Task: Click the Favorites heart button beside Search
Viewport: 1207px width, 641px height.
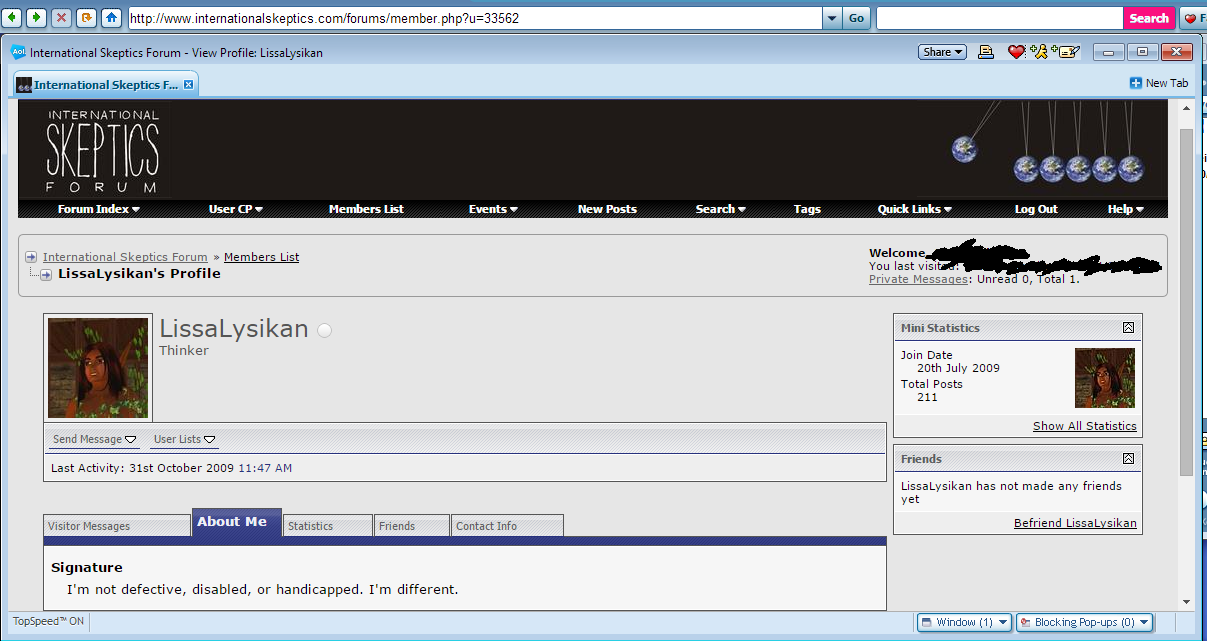Action: 1193,18
